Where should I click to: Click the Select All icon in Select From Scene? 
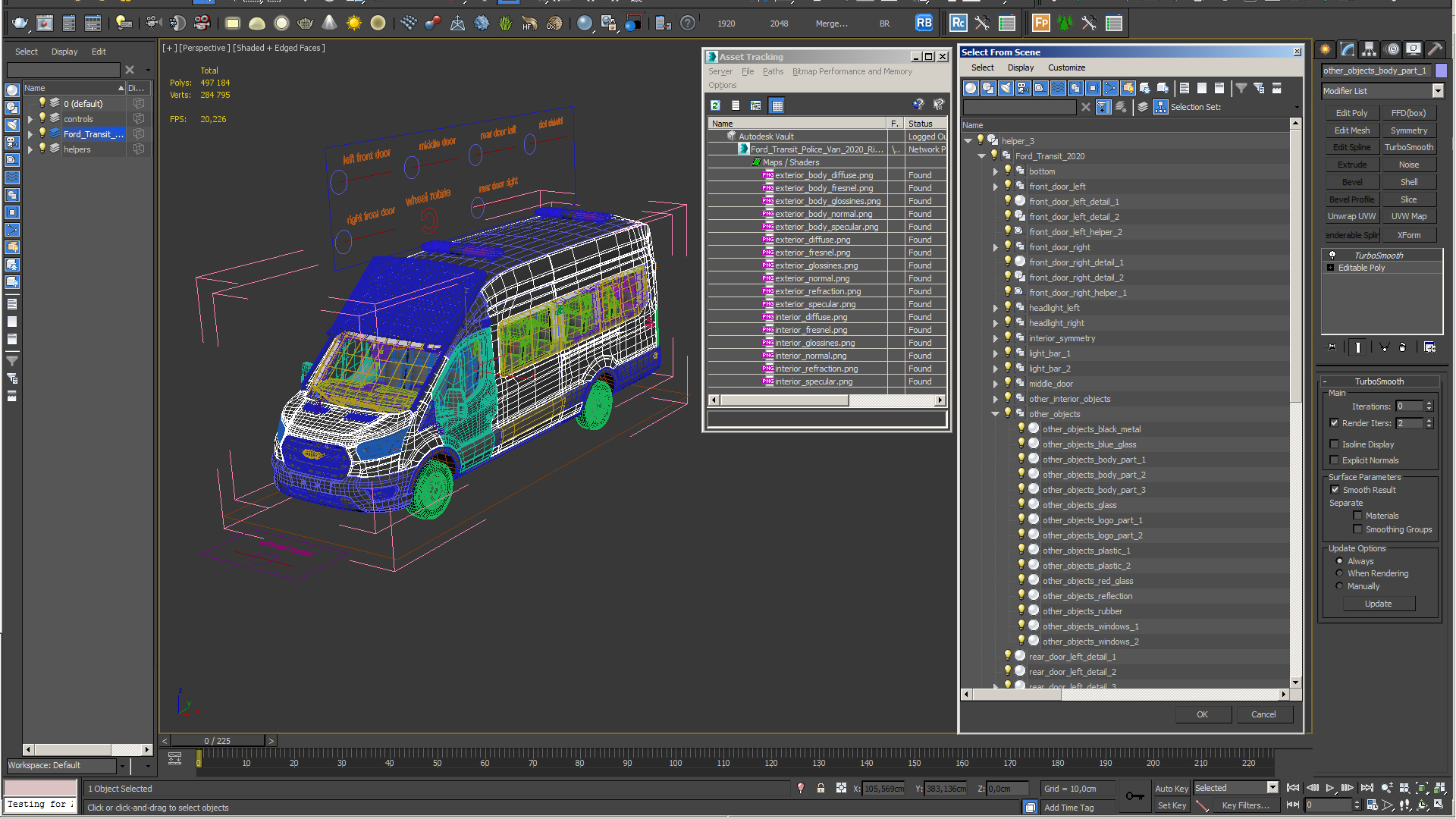pos(1185,88)
